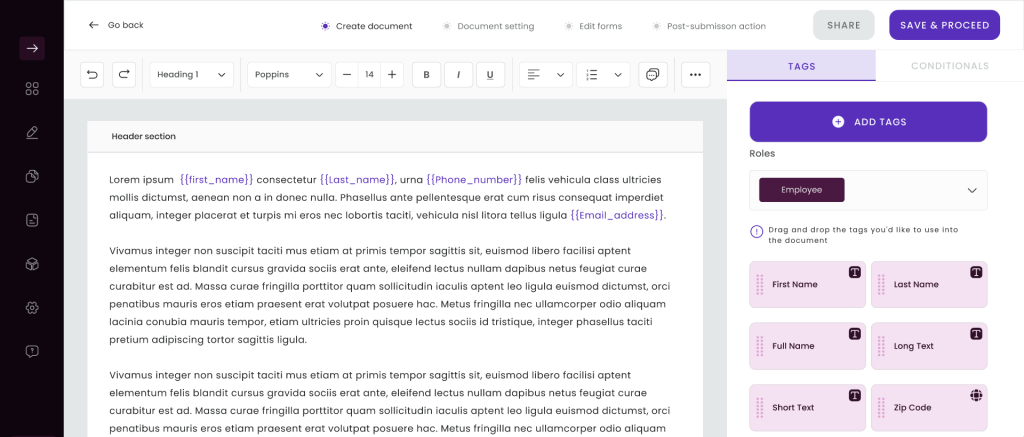Click the {{Phone_number}} tag in the document
The image size is (1024, 437).
coord(474,180)
